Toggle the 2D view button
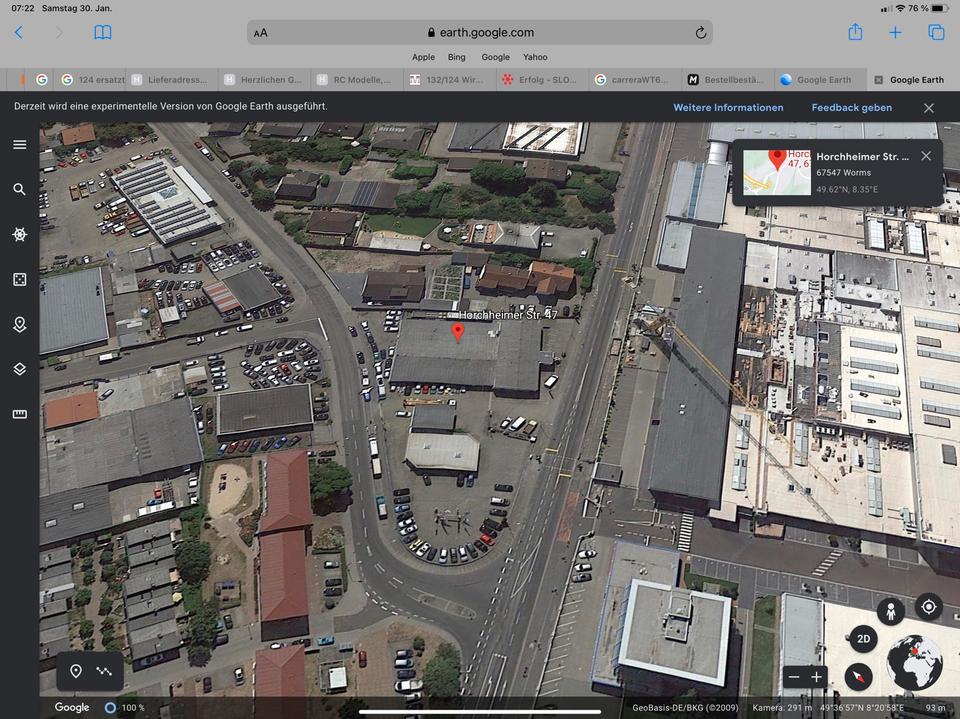This screenshot has height=719, width=960. click(x=864, y=639)
